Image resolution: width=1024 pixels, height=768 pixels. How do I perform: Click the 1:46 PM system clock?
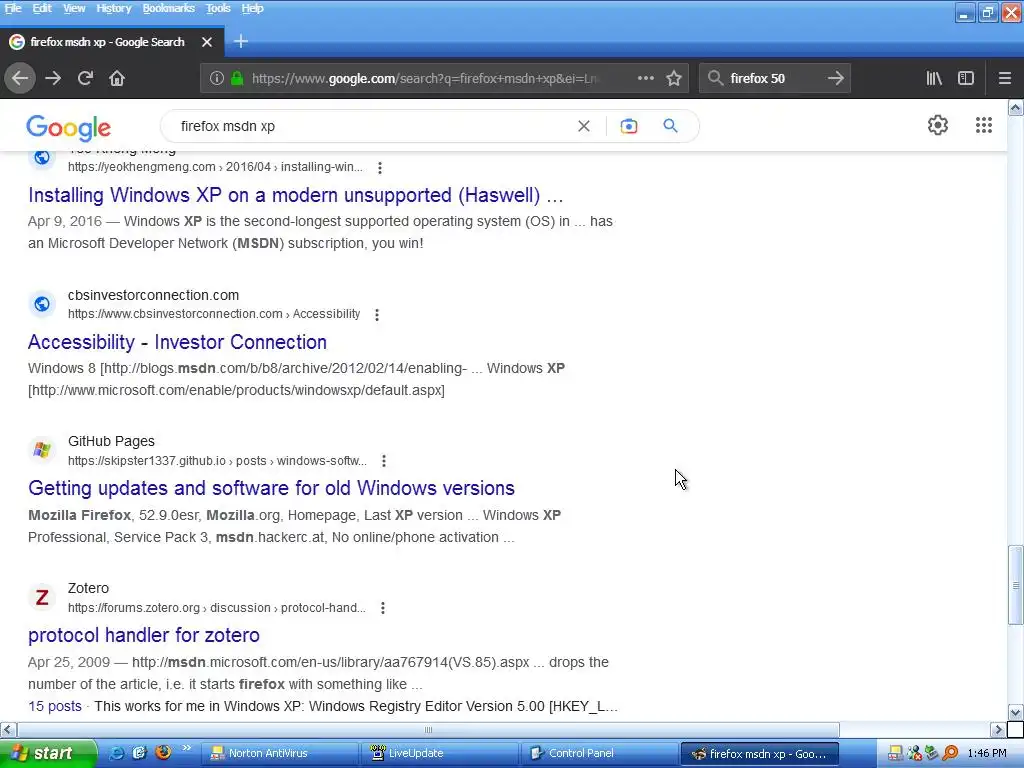pyautogui.click(x=987, y=753)
